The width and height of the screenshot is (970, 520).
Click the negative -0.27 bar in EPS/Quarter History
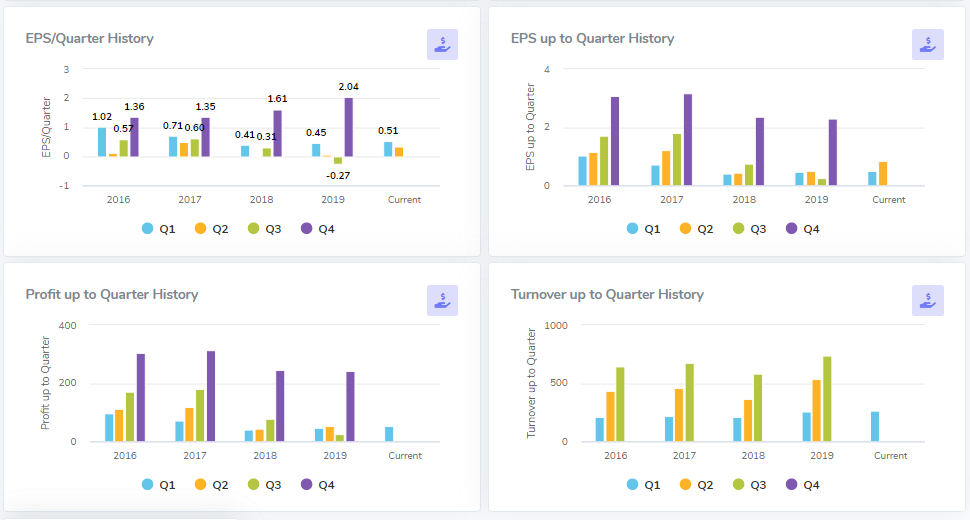(338, 160)
